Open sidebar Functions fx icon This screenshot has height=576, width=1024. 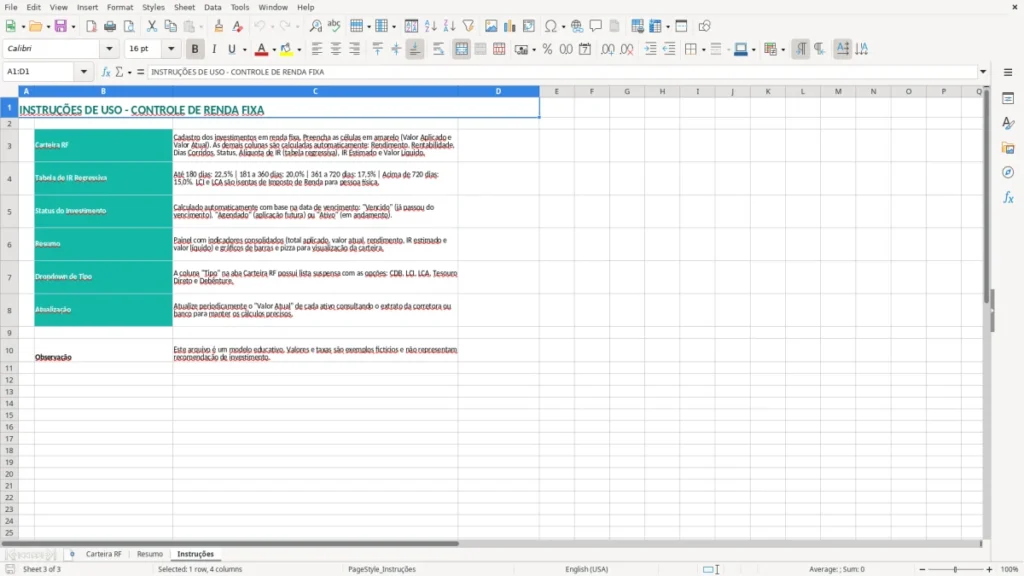pos(1008,197)
